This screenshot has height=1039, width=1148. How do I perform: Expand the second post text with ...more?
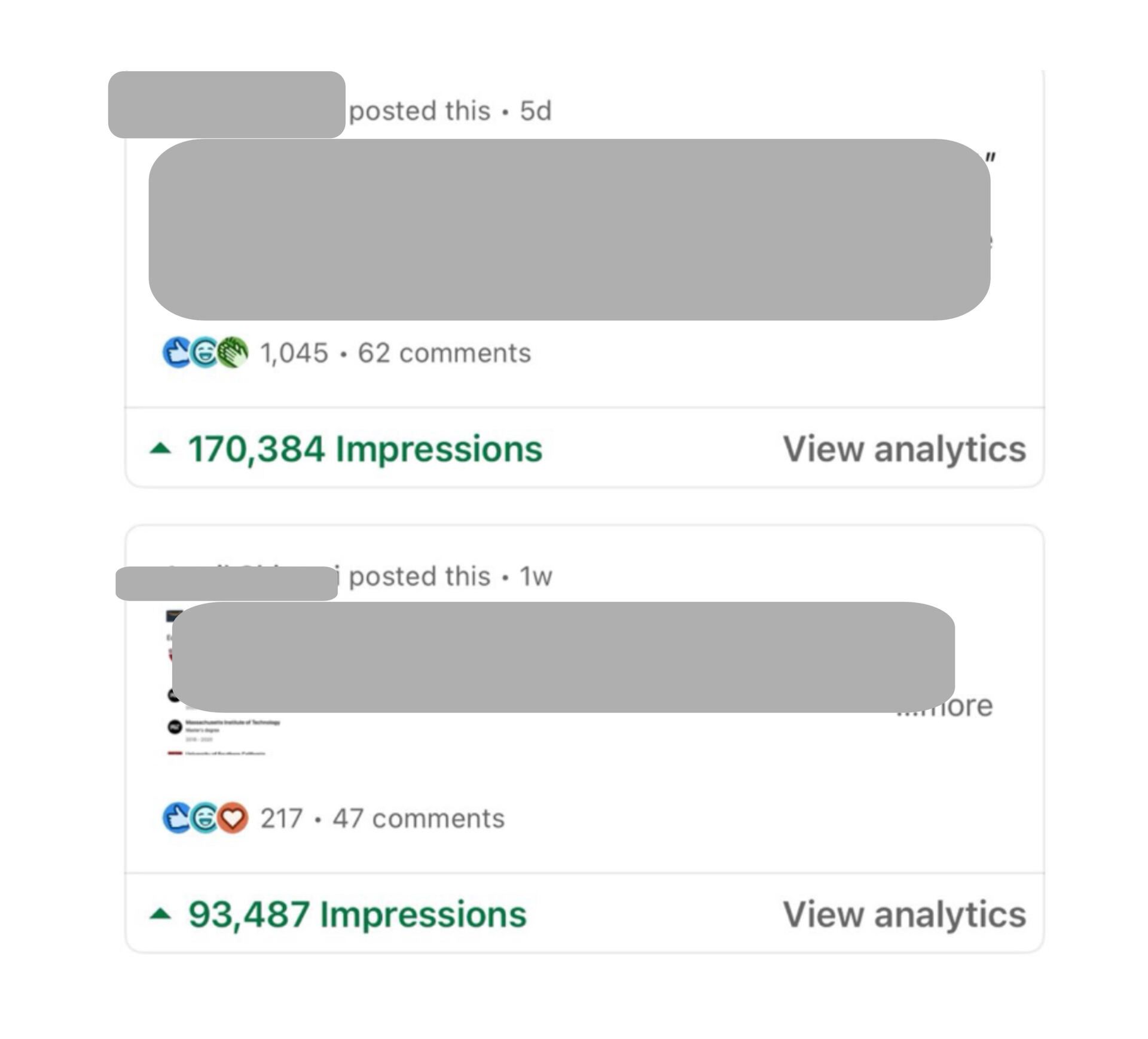[x=945, y=706]
